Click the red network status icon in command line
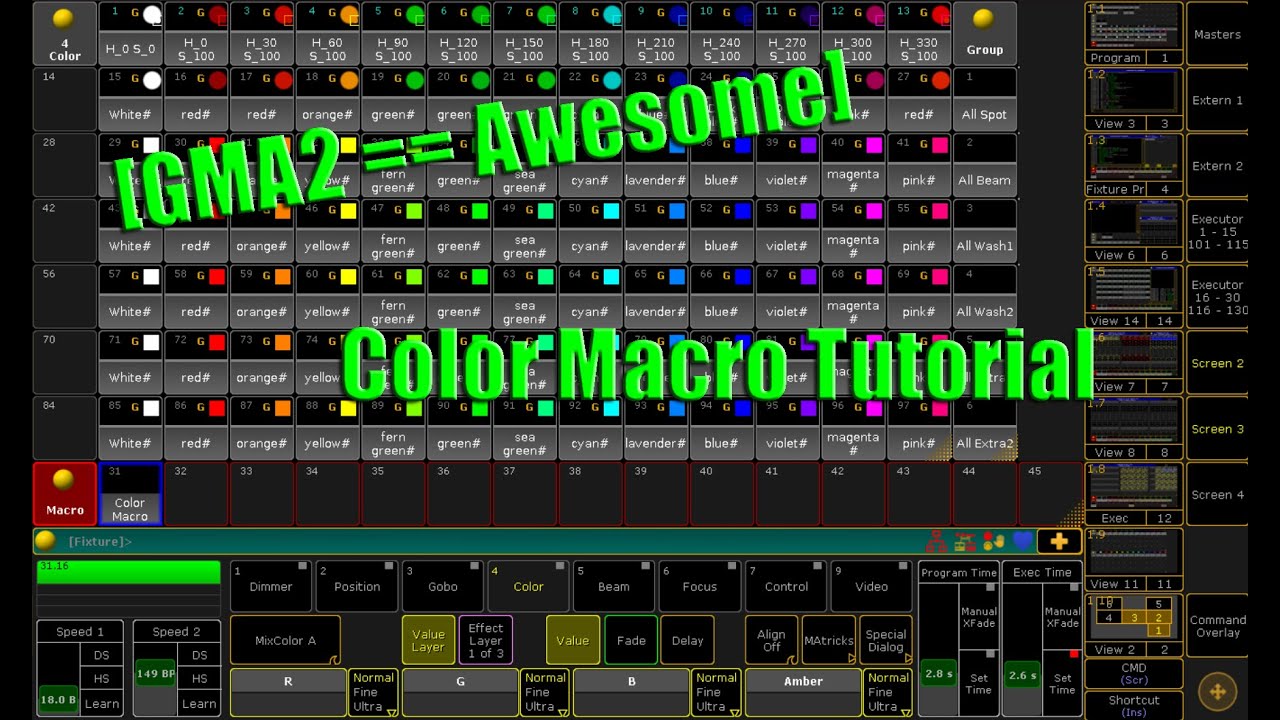The width and height of the screenshot is (1280, 720). click(x=937, y=542)
